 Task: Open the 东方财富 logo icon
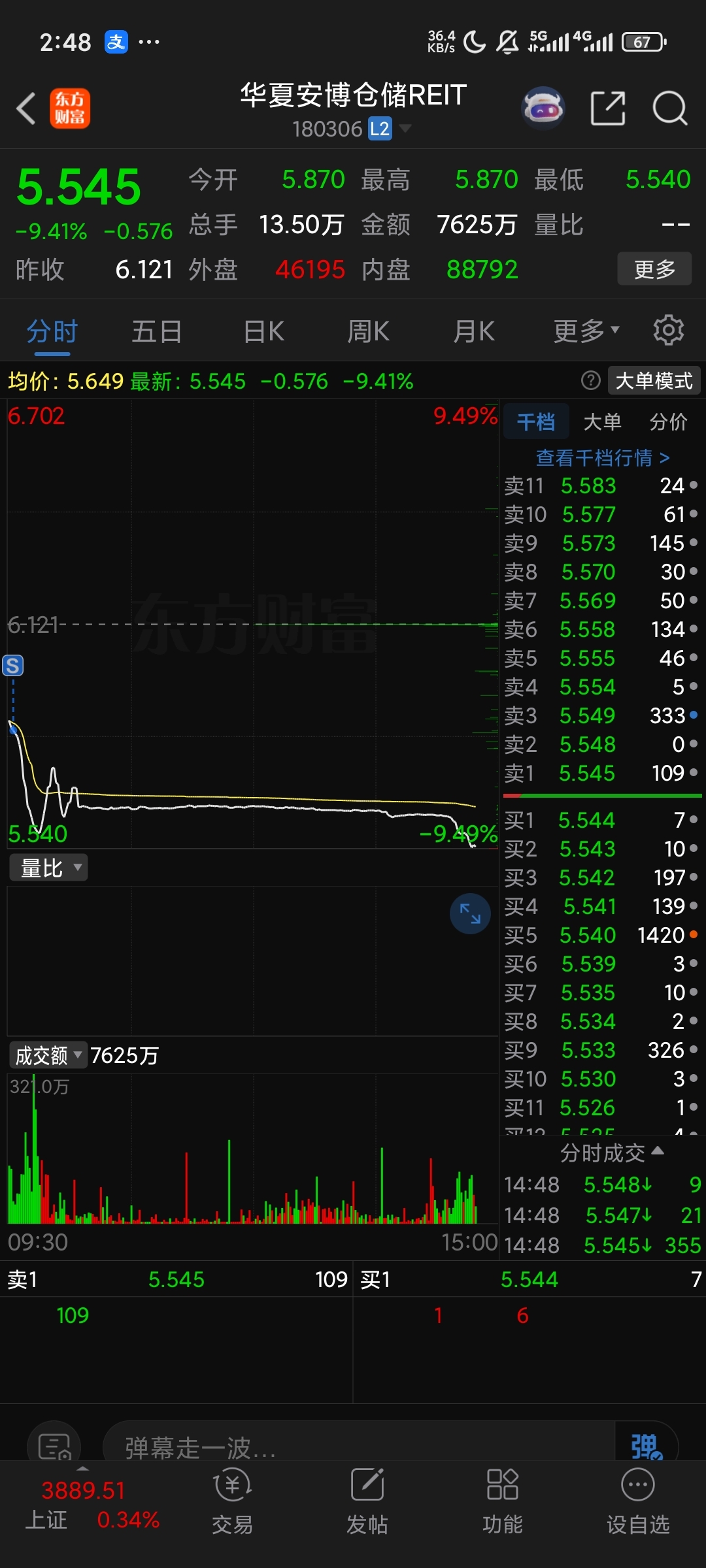70,108
